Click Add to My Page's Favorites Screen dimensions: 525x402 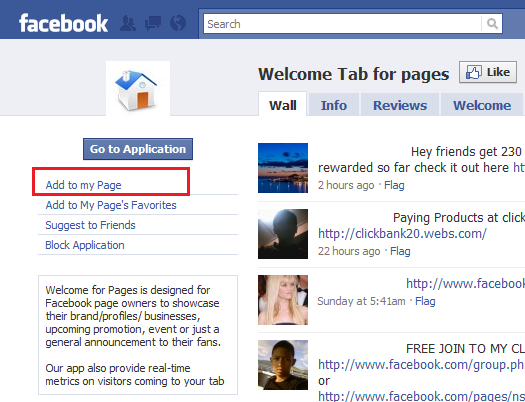click(x=111, y=205)
